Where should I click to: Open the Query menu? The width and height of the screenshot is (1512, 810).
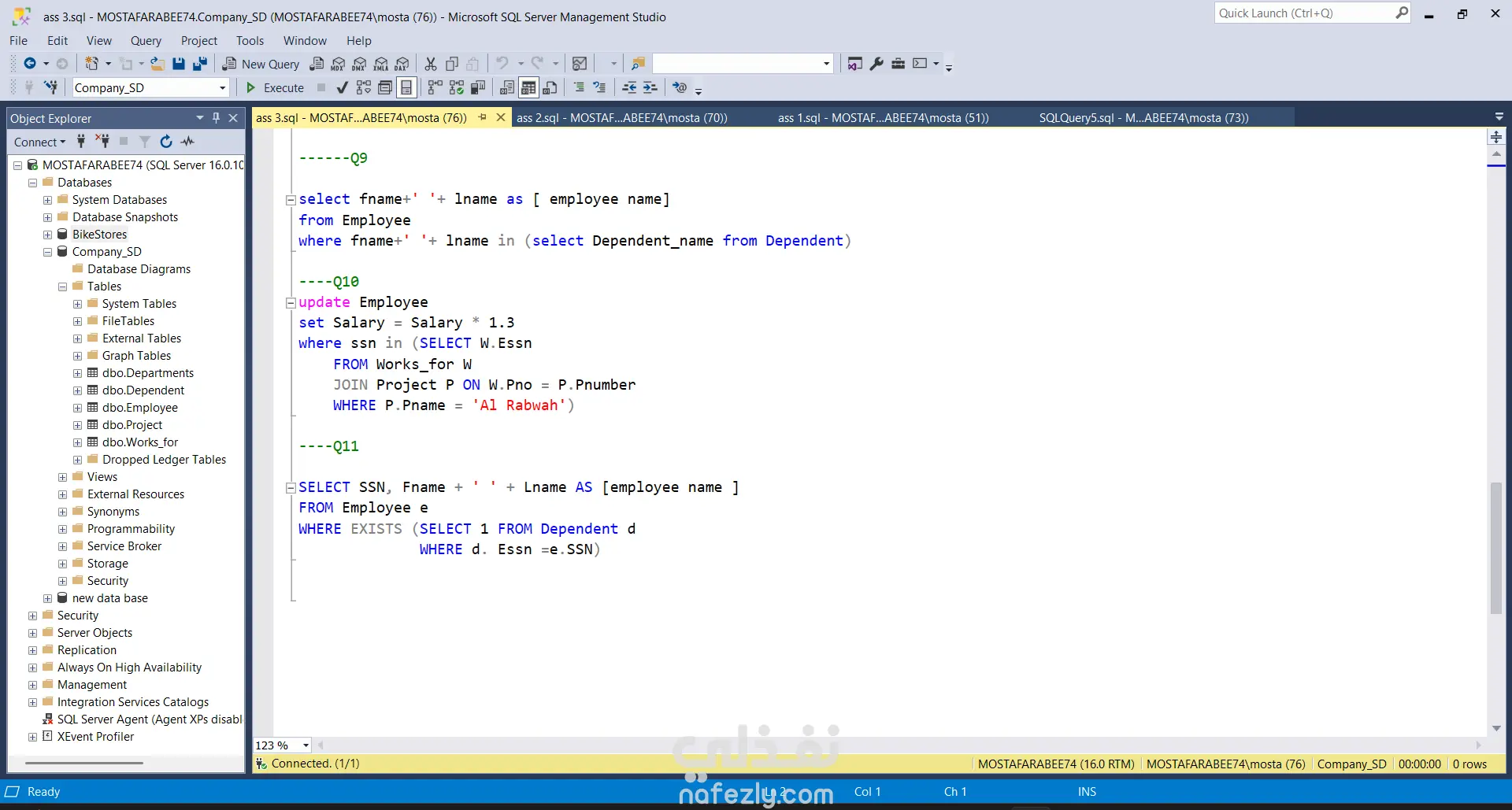[146, 41]
